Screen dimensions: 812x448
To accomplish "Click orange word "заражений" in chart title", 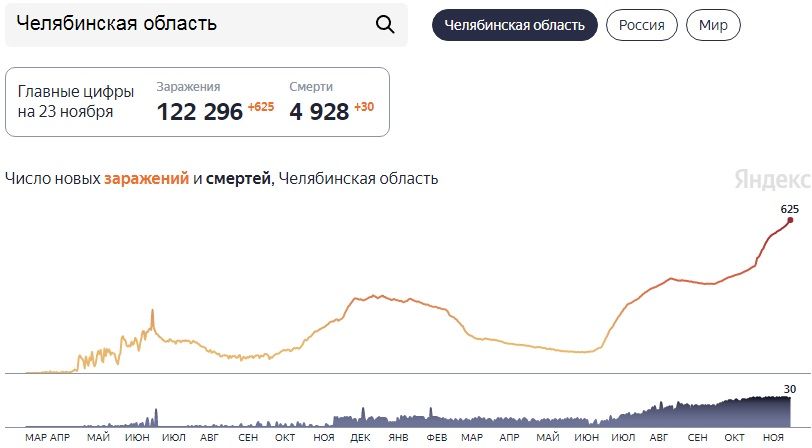I will tap(146, 179).
